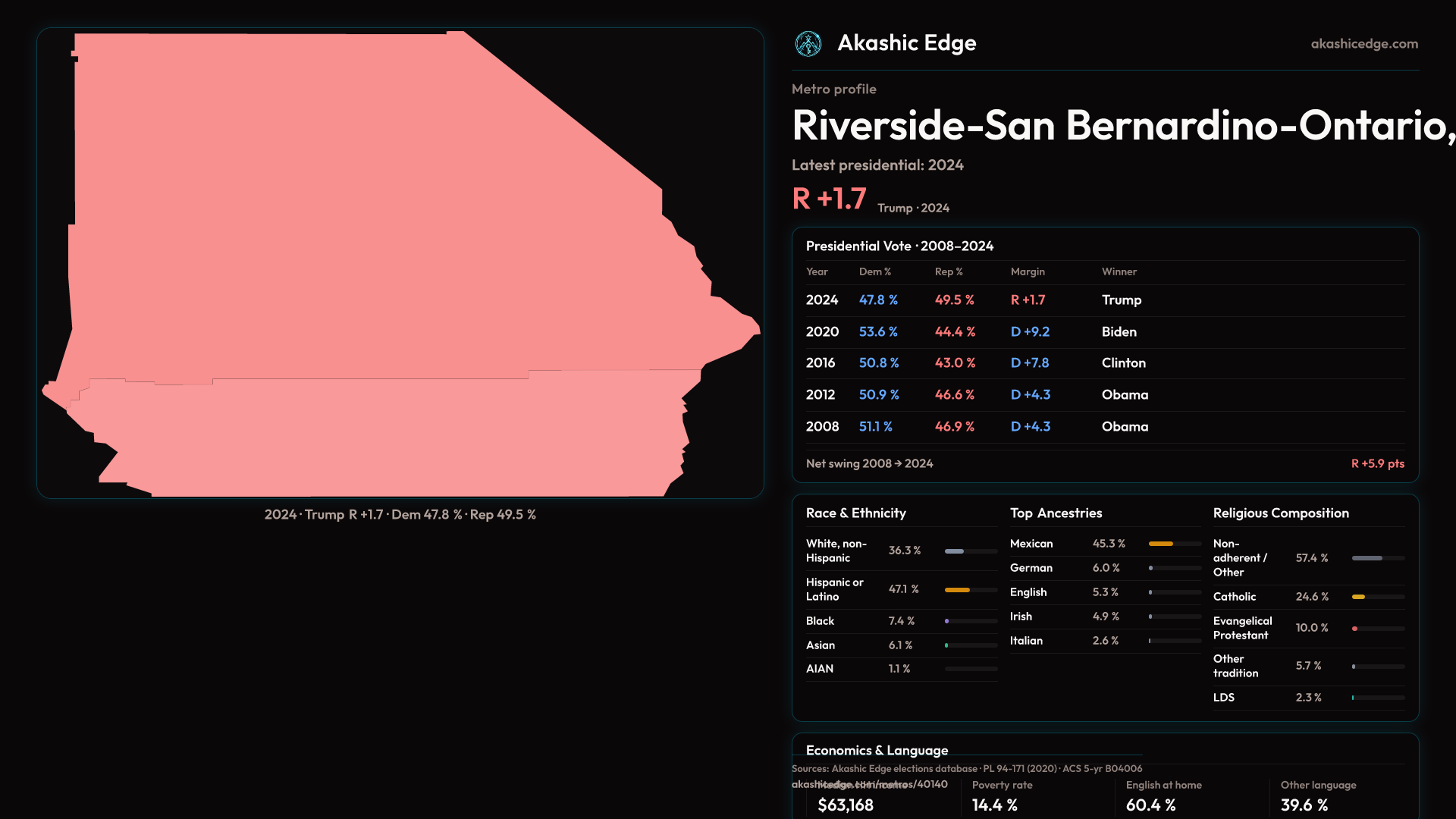Click the Akashic Edge brand title
Viewport: 1456px width, 819px height.
coord(906,43)
